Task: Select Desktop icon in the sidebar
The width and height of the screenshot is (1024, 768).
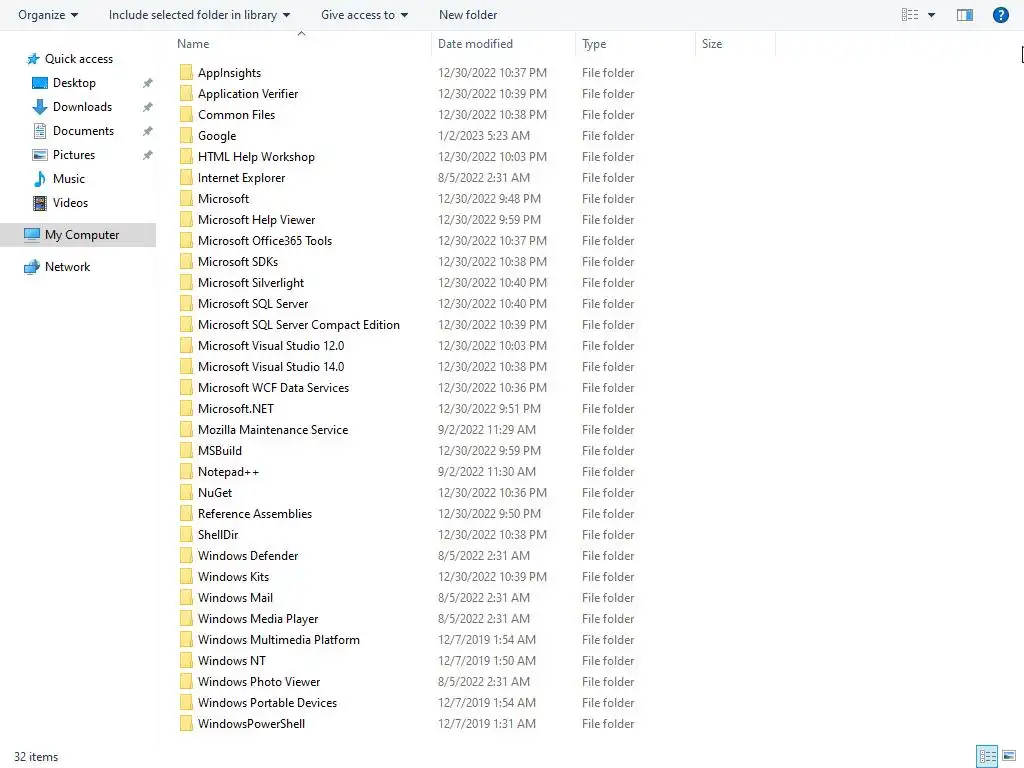Action: (x=40, y=83)
